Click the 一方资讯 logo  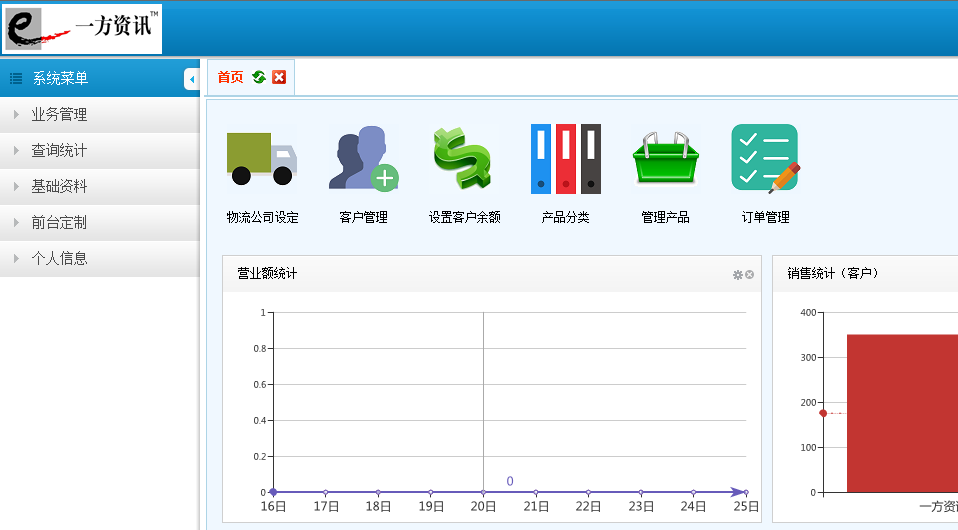click(82, 28)
